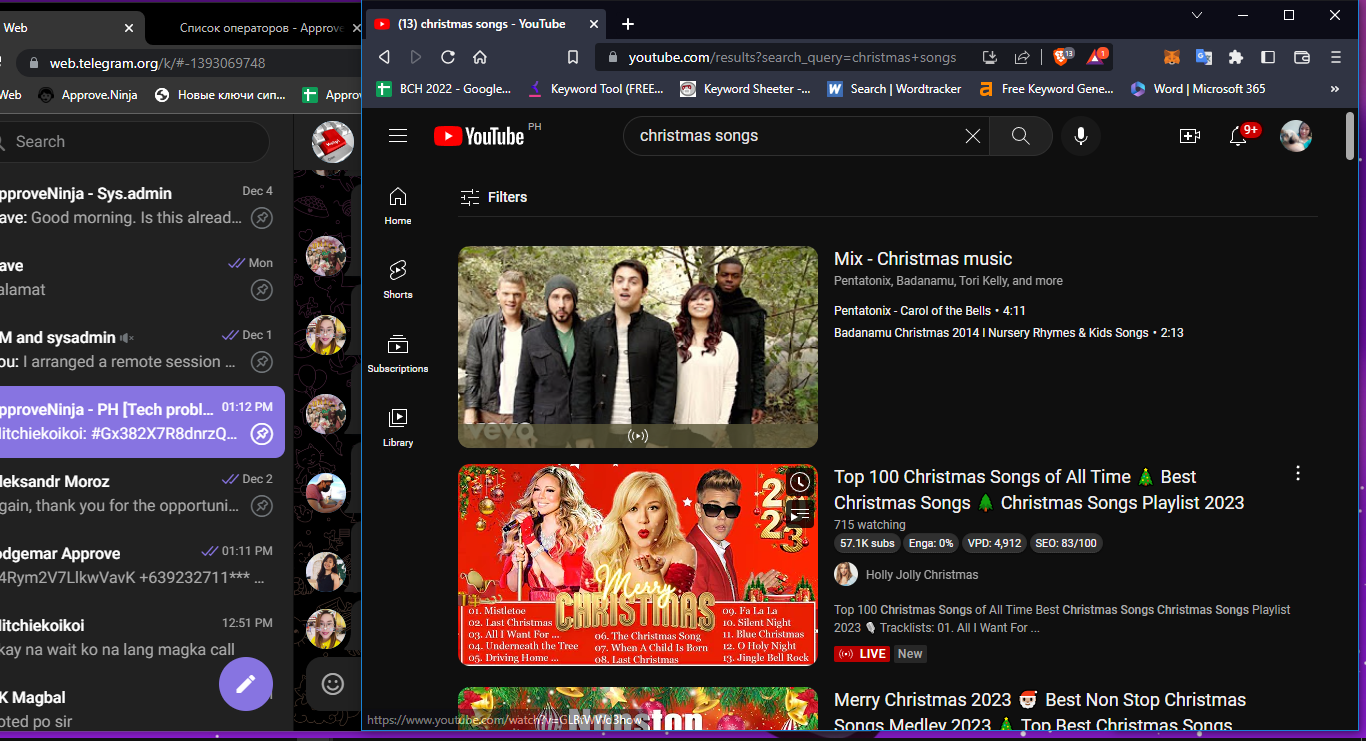Image resolution: width=1366 pixels, height=741 pixels.
Task: Open the Rodgemar Approve chat
Action: pyautogui.click(x=142, y=565)
